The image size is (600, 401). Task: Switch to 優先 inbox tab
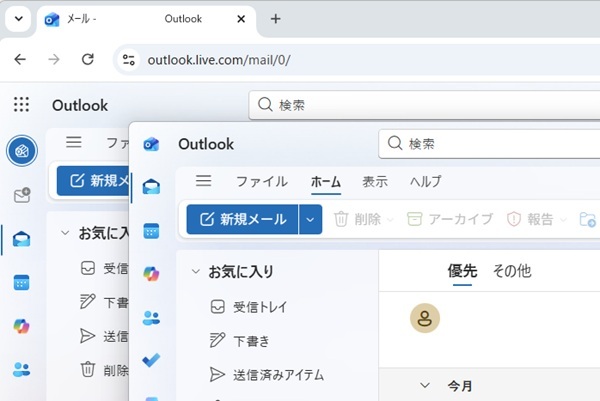coord(462,271)
